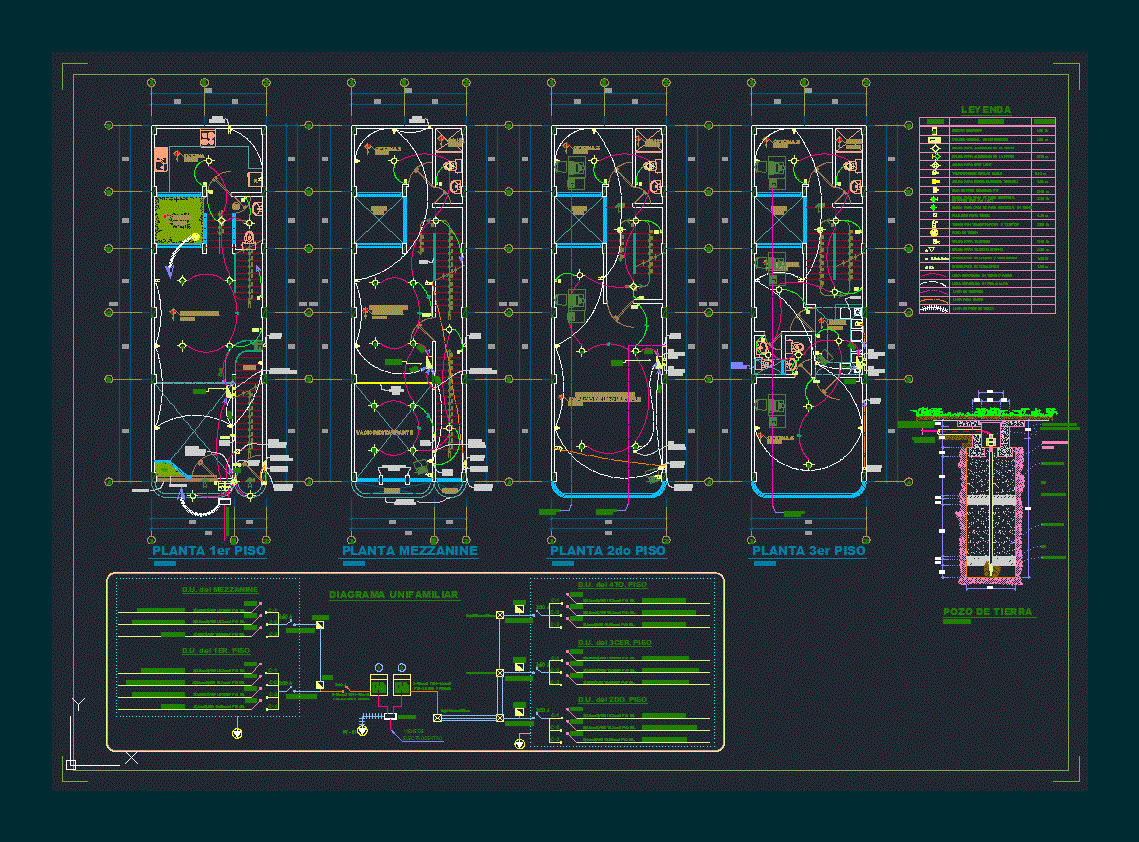Click the "PLANTA MEZZANINE" title
Viewport: 1139px width, 842px height.
(x=410, y=551)
